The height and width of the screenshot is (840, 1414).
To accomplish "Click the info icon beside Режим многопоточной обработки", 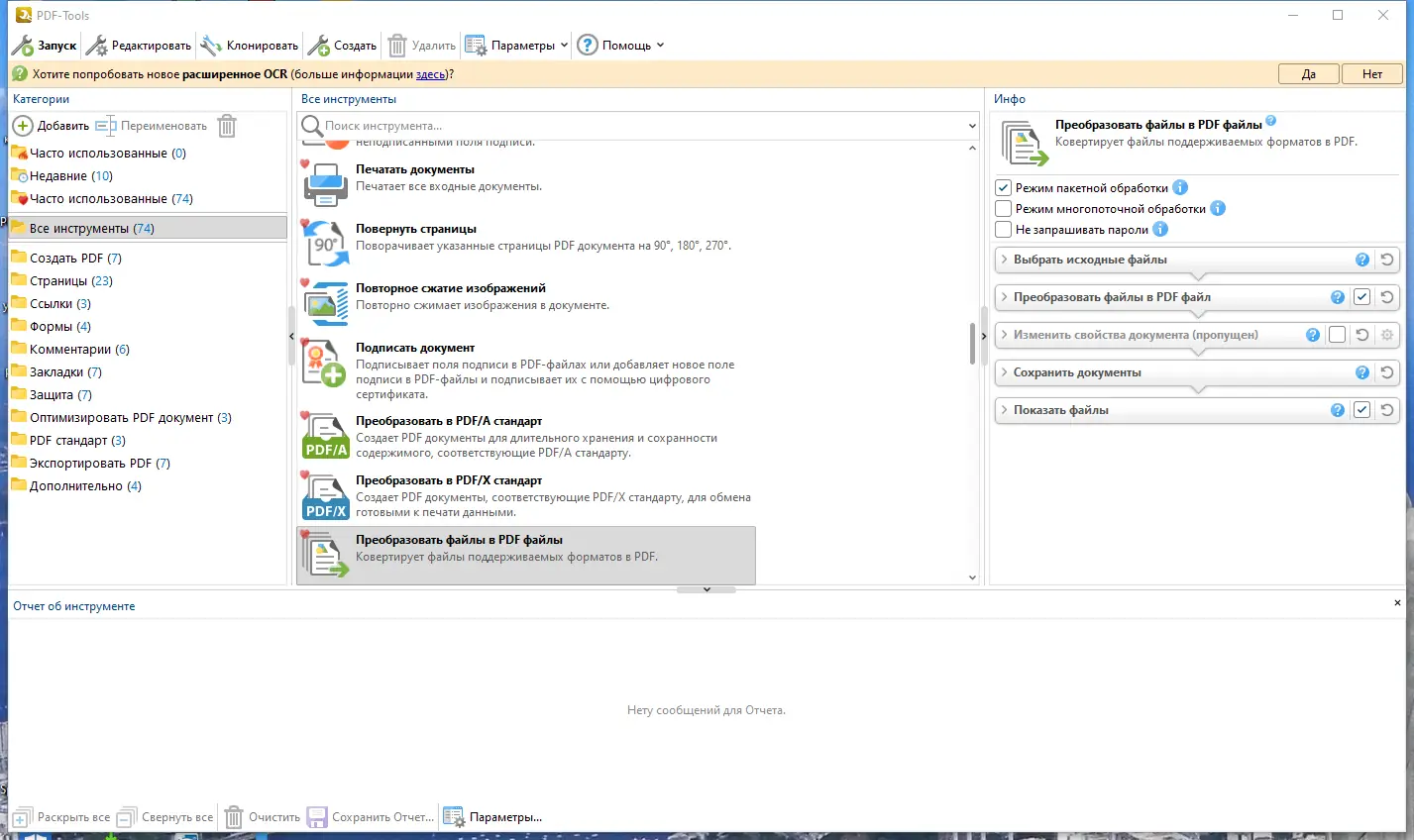I will (1218, 208).
